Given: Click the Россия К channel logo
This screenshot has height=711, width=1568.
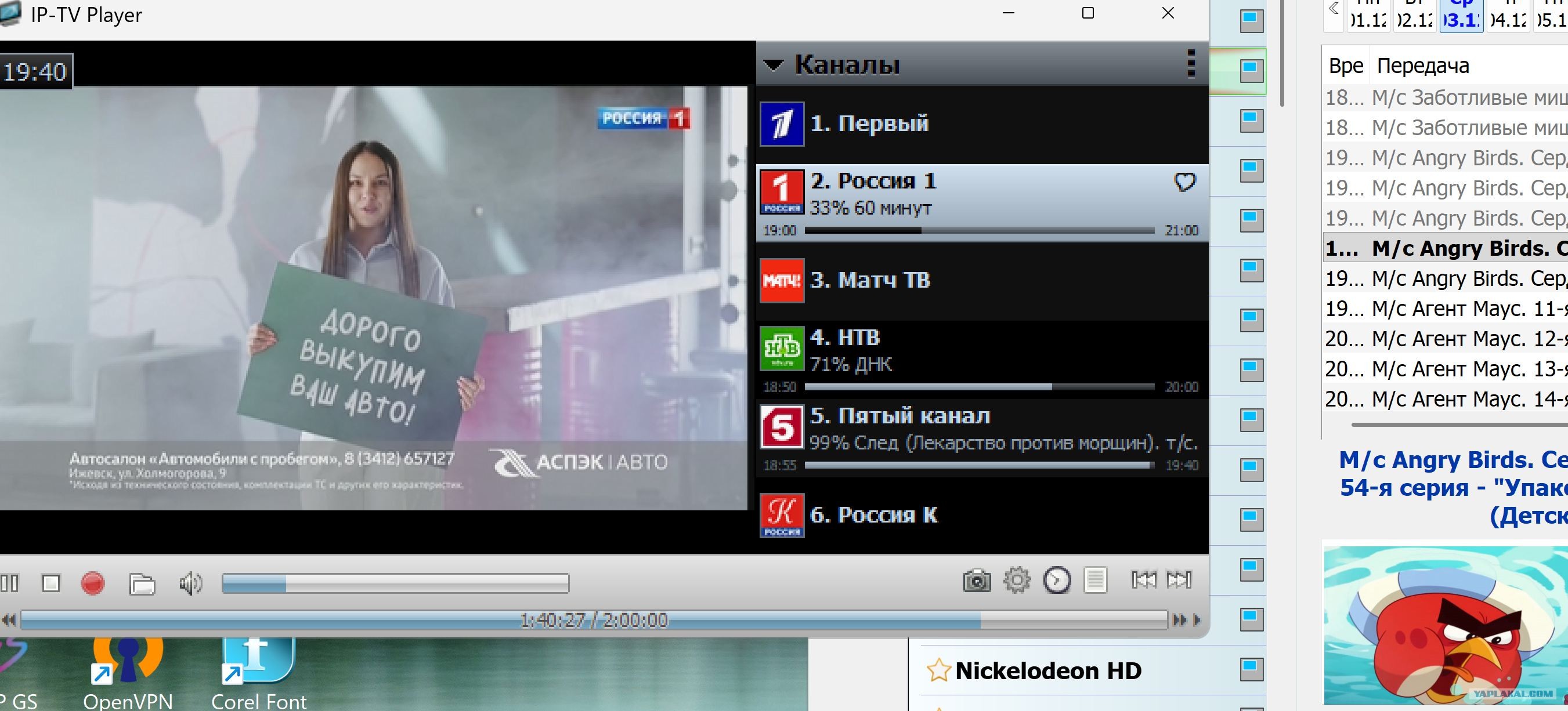Looking at the screenshot, I should point(782,515).
